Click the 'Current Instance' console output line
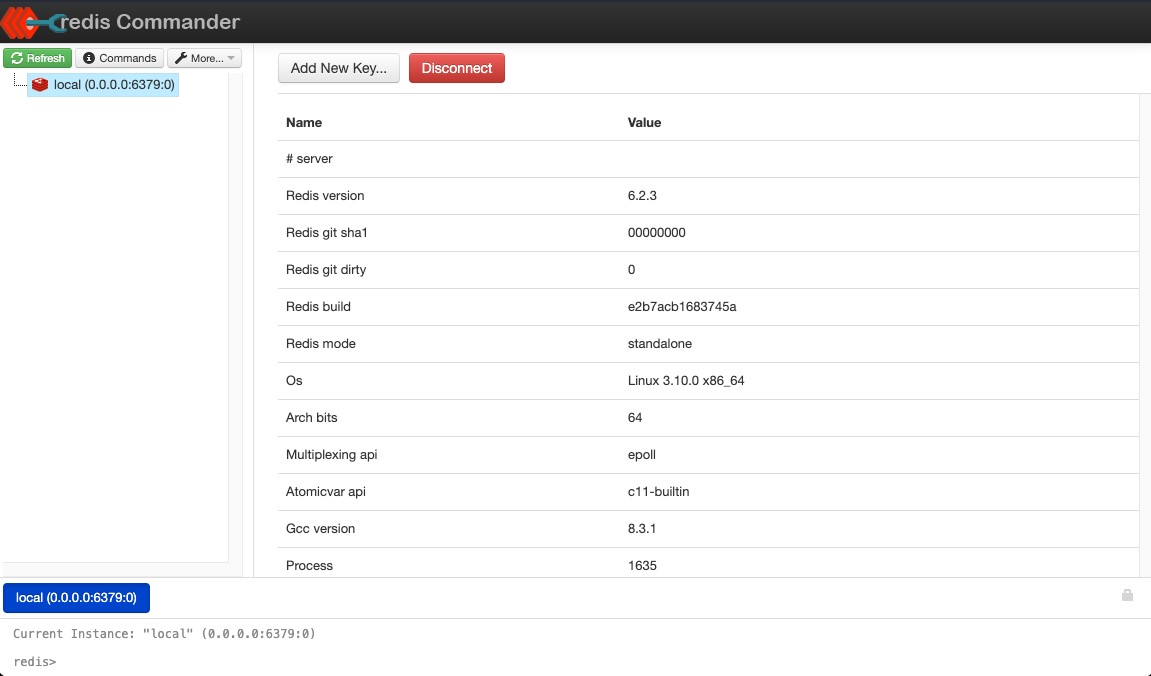The height and width of the screenshot is (676, 1151). 164,633
